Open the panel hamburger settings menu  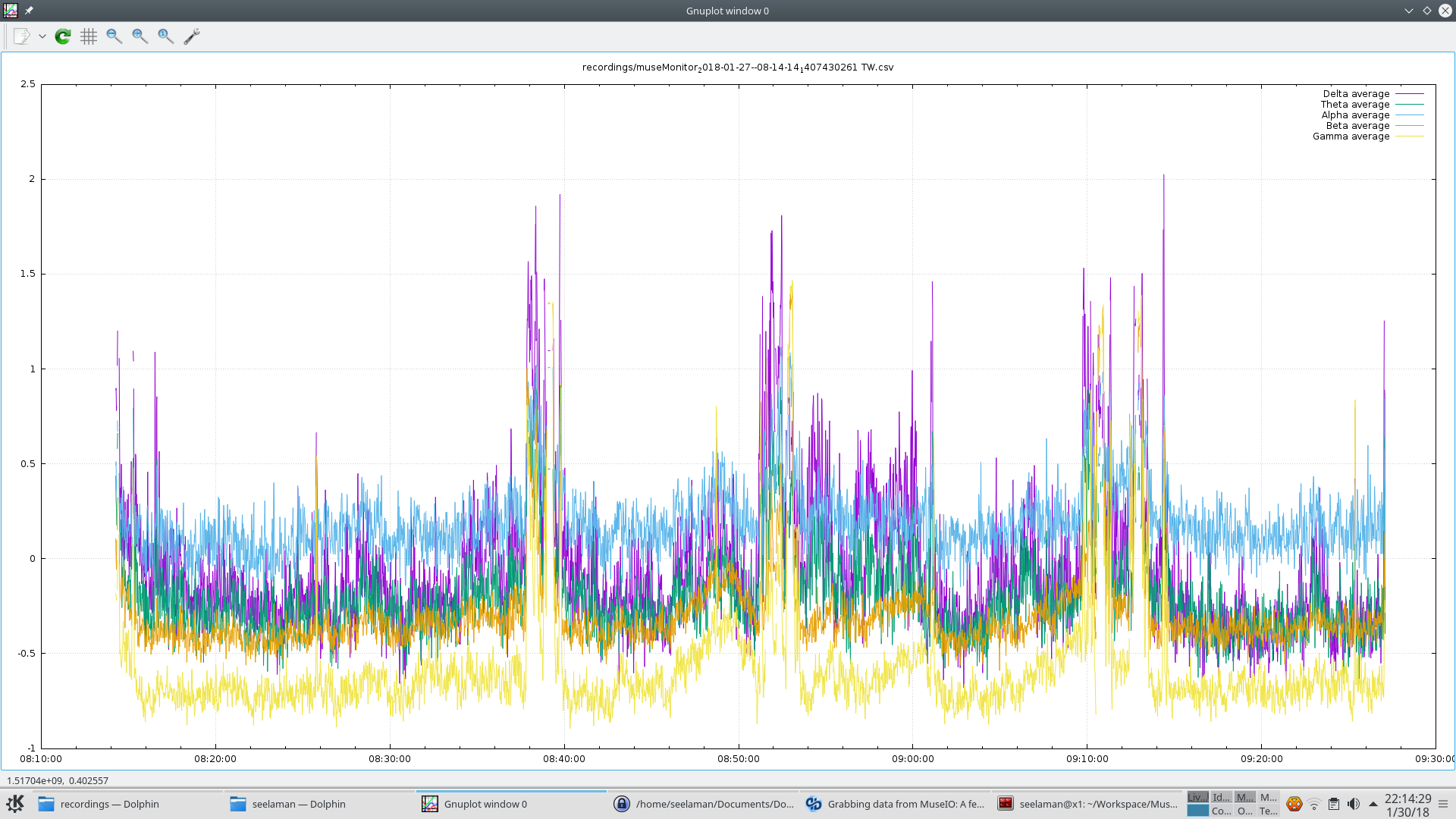[x=1443, y=804]
